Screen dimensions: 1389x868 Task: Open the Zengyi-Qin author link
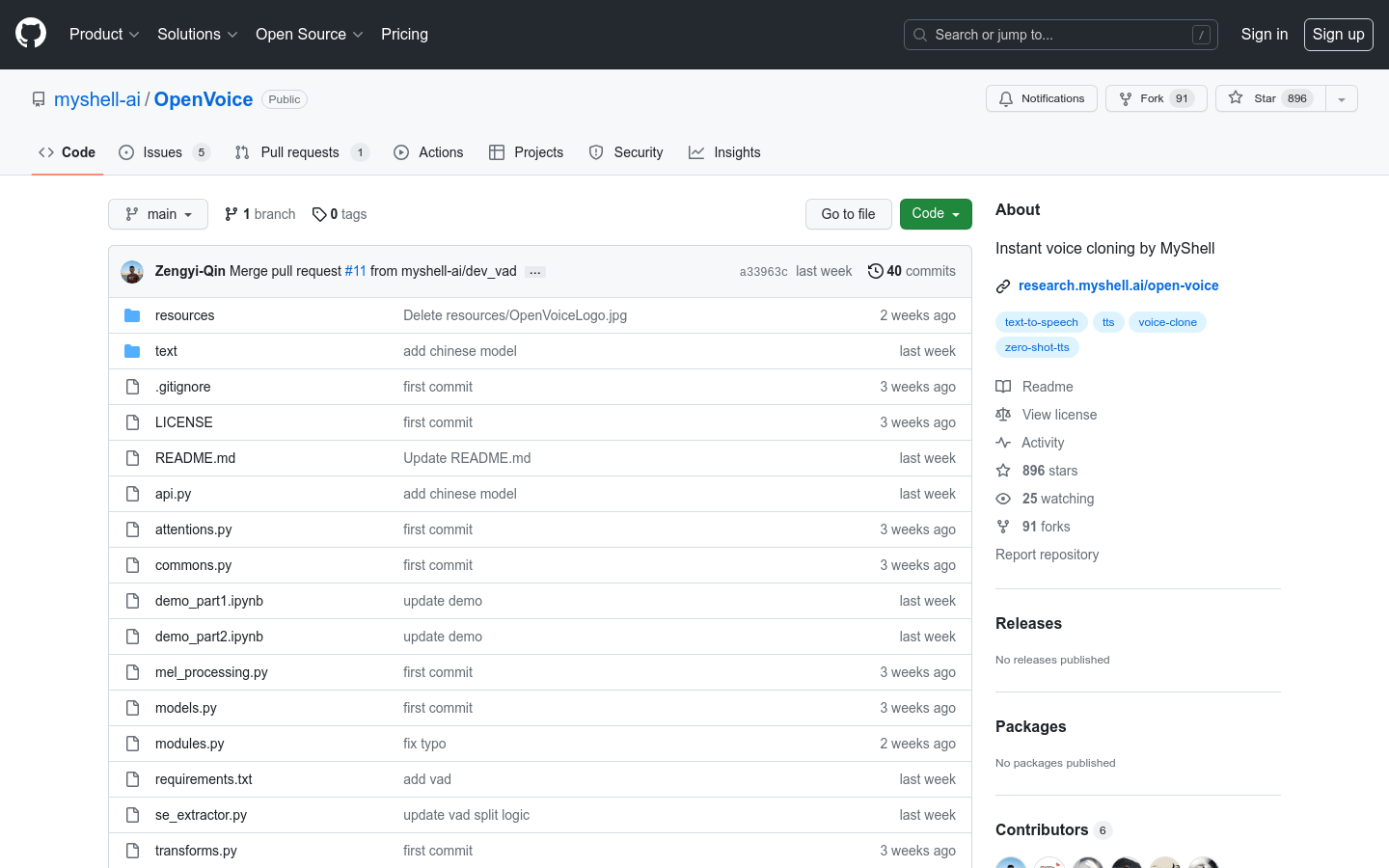(x=190, y=271)
